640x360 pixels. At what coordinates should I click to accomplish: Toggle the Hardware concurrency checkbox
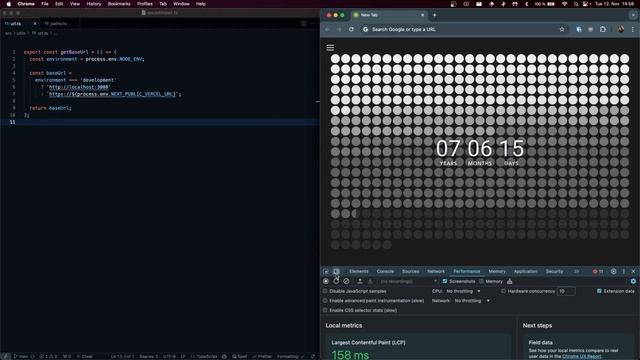click(503, 291)
